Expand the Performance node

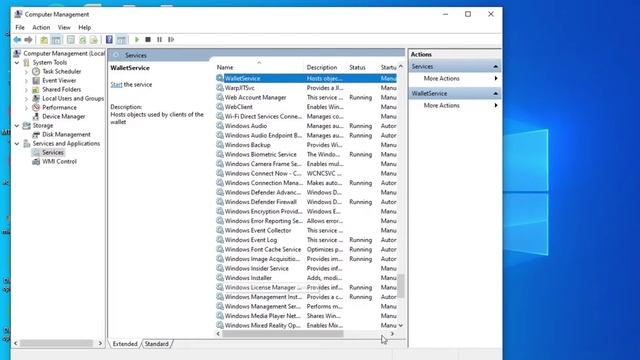tap(26, 107)
